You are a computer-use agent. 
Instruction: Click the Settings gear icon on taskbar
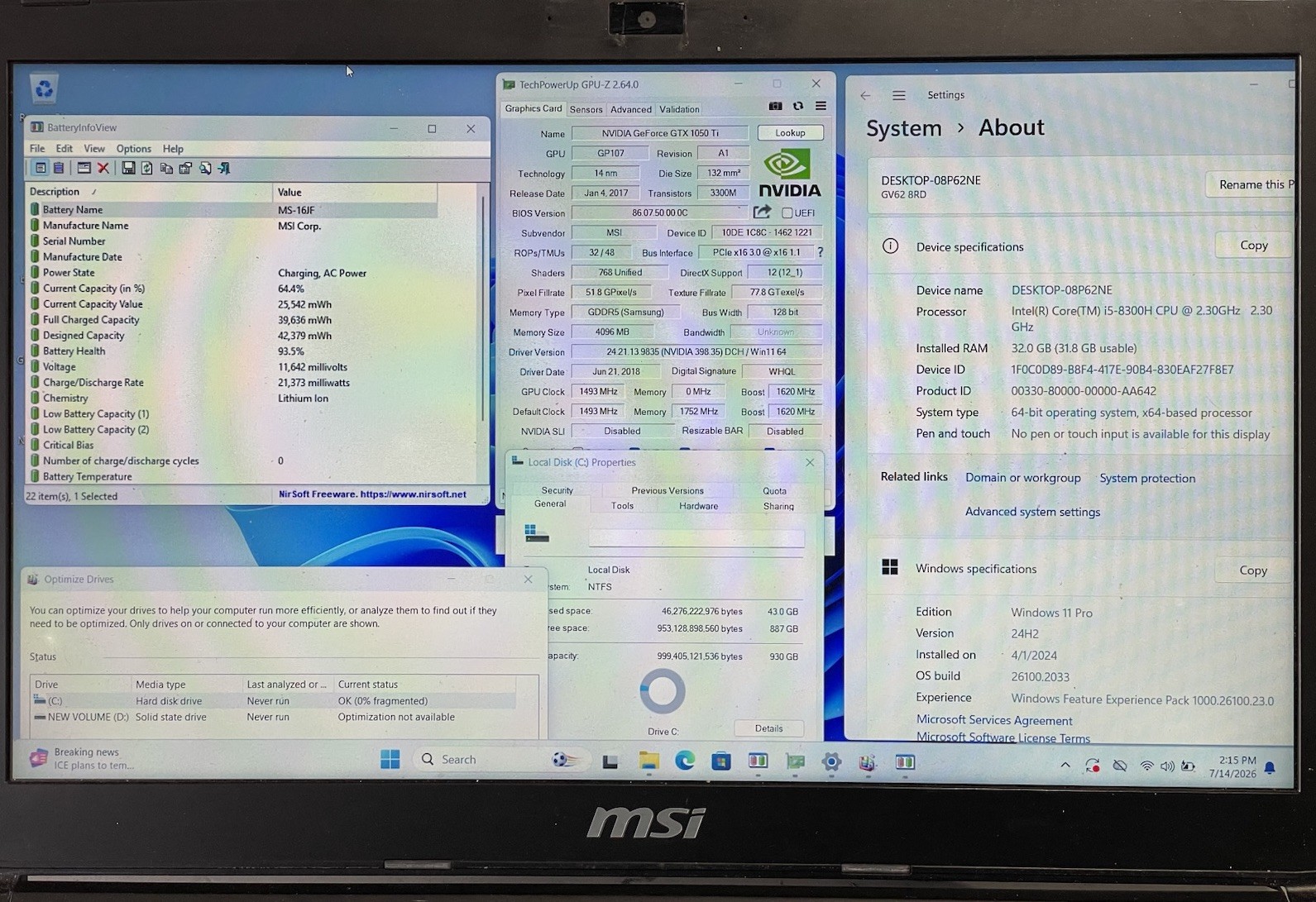point(831,761)
